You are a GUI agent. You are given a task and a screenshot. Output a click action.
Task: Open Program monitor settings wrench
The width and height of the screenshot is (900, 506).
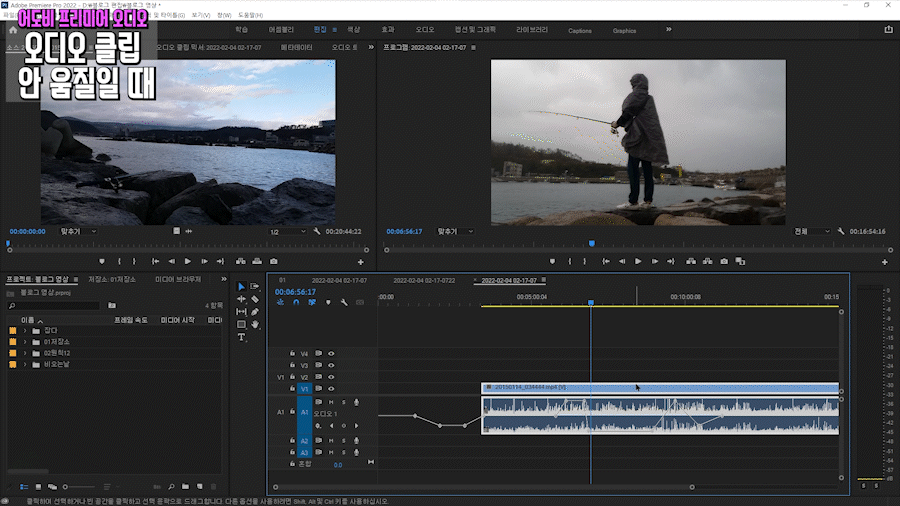(841, 231)
